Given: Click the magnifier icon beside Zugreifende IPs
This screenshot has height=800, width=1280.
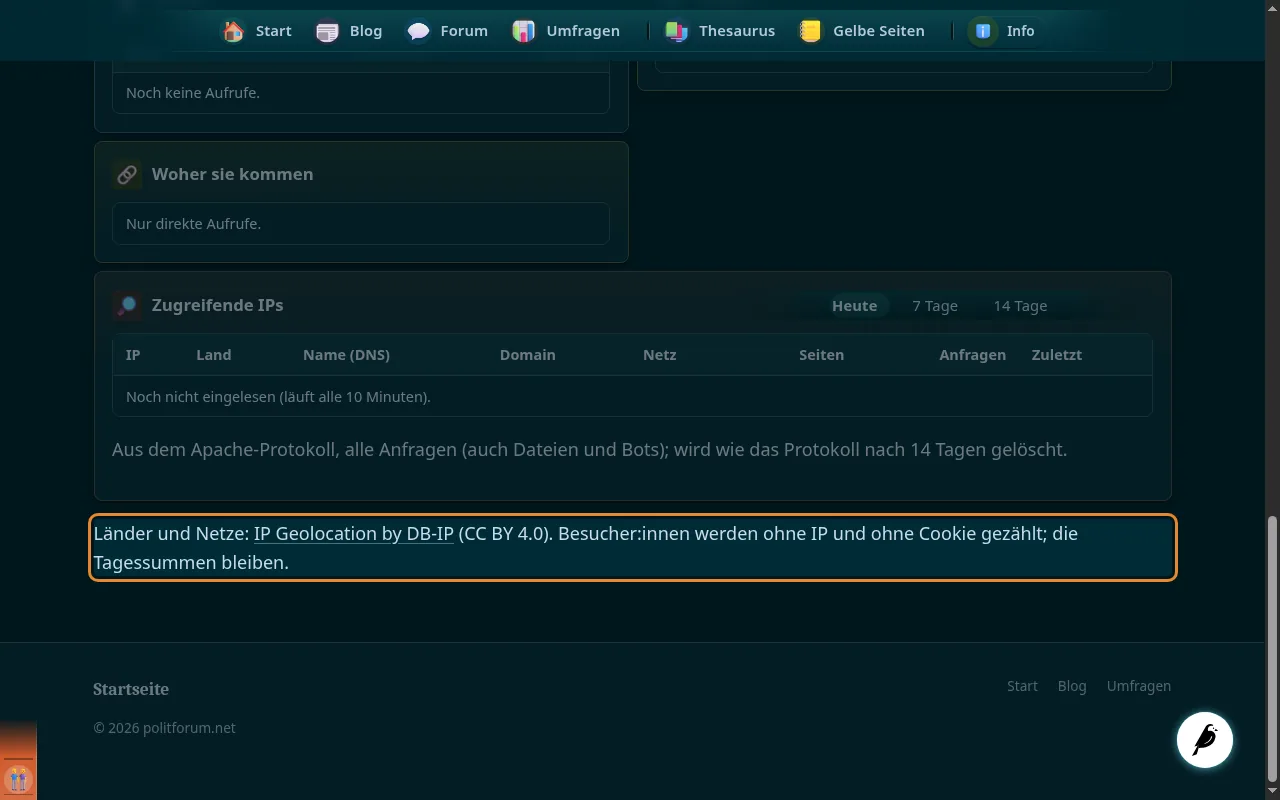Looking at the screenshot, I should [x=127, y=305].
